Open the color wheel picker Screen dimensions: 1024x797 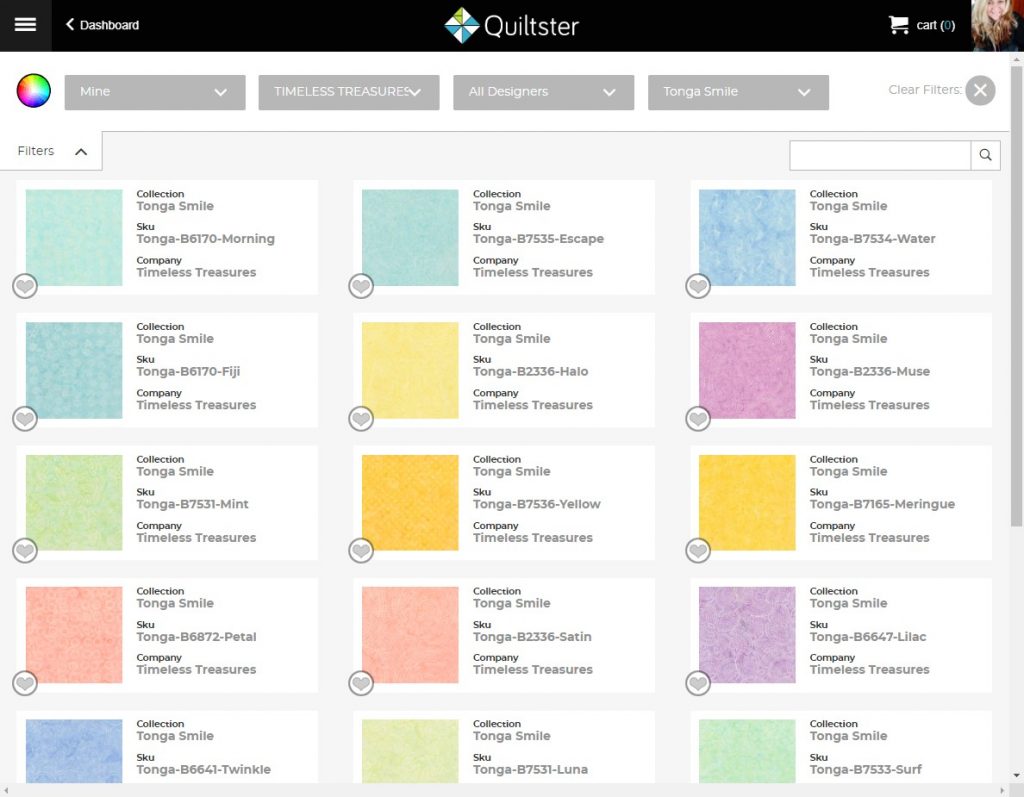33,91
